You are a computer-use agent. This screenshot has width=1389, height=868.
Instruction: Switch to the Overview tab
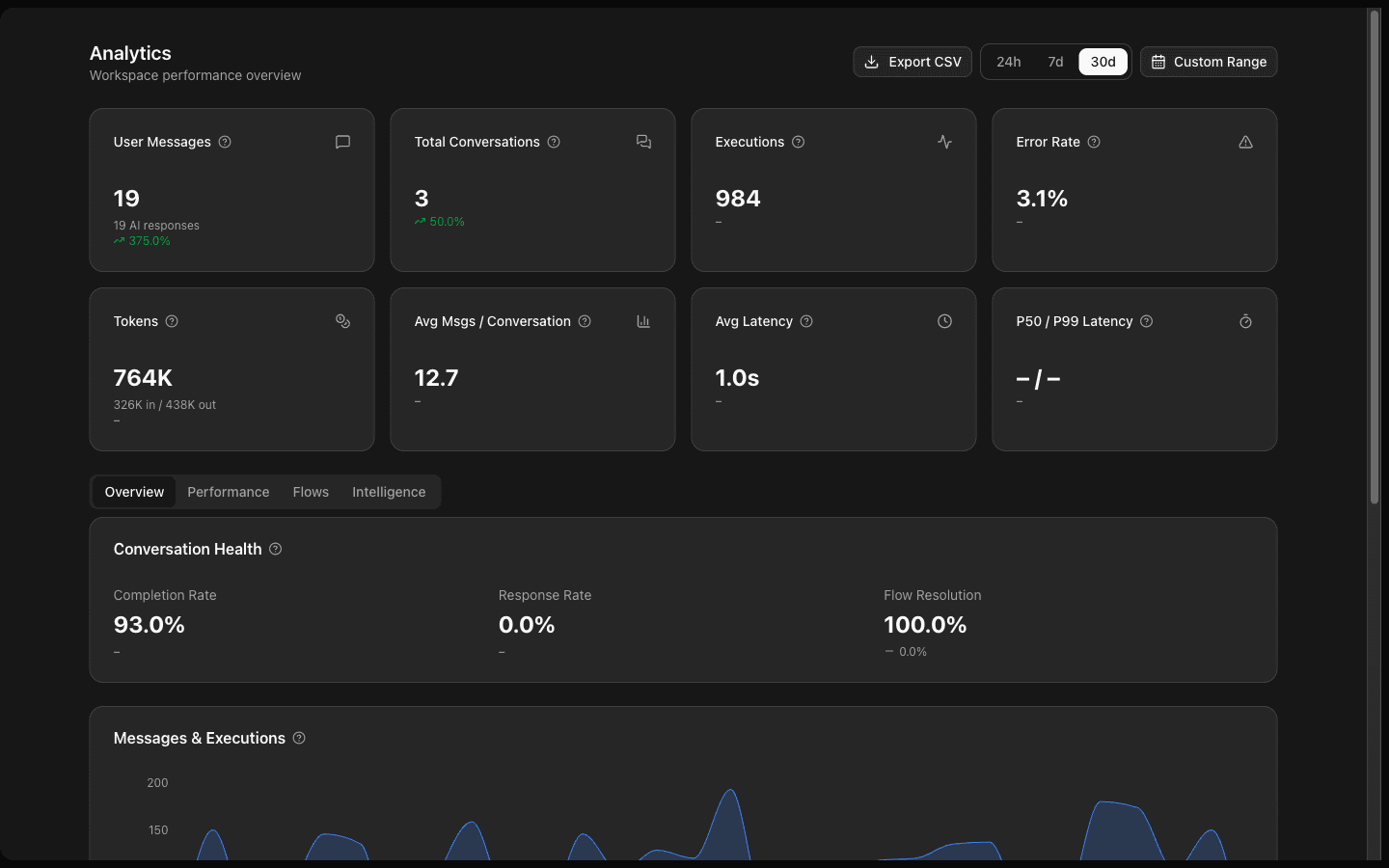[134, 492]
